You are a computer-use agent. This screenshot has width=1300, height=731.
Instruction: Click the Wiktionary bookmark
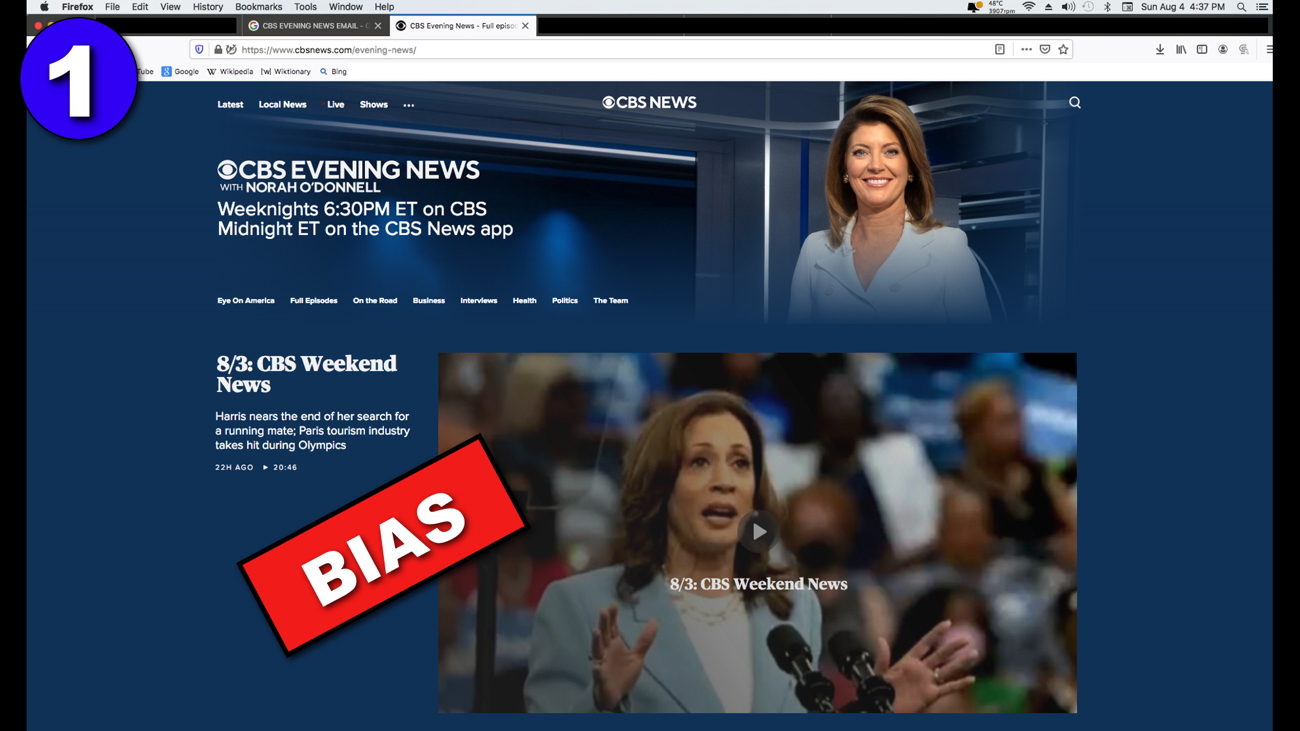285,72
